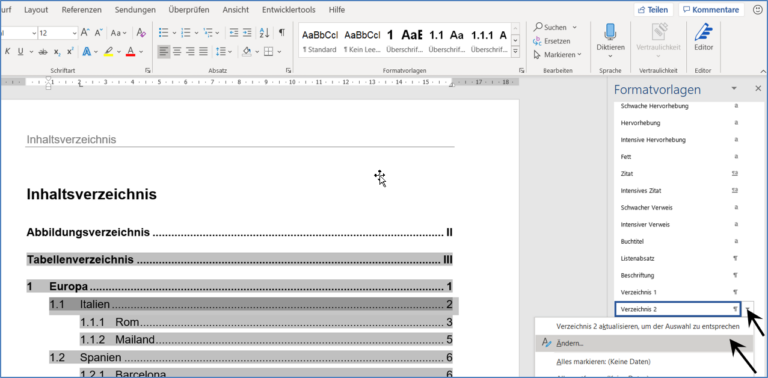Screen dimensions: 768x378
Task: Select Alles markieren: (Keine Daten) menu entry
Action: click(644, 362)
